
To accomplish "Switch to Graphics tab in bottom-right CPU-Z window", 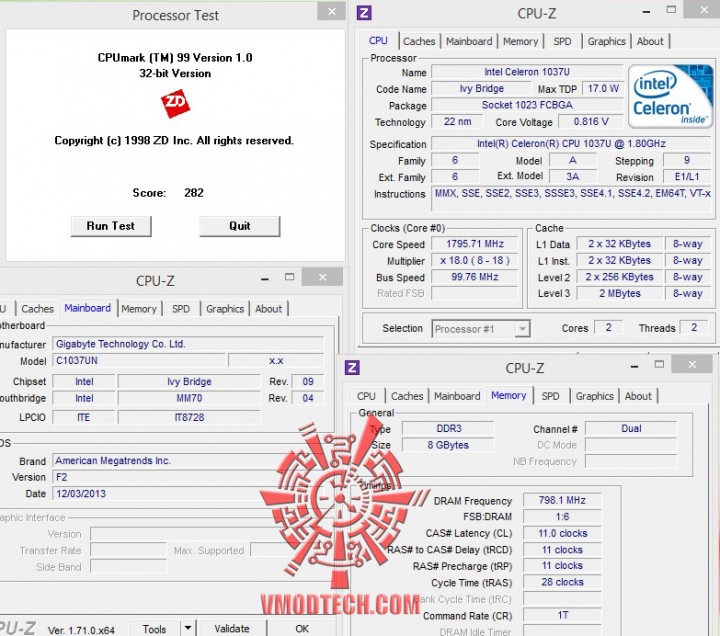I will (595, 396).
